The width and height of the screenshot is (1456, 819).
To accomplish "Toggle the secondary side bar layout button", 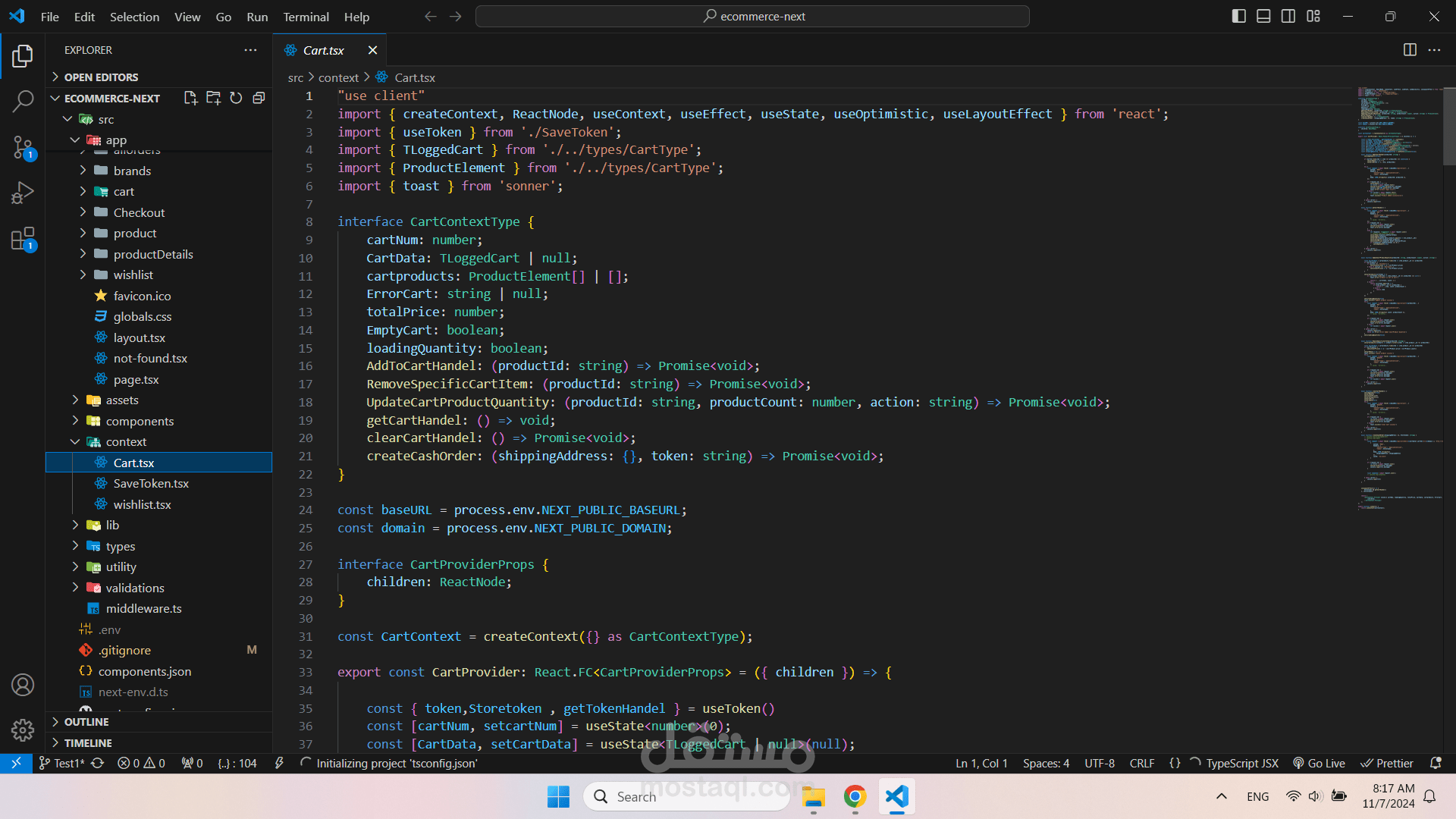I will 1288,16.
